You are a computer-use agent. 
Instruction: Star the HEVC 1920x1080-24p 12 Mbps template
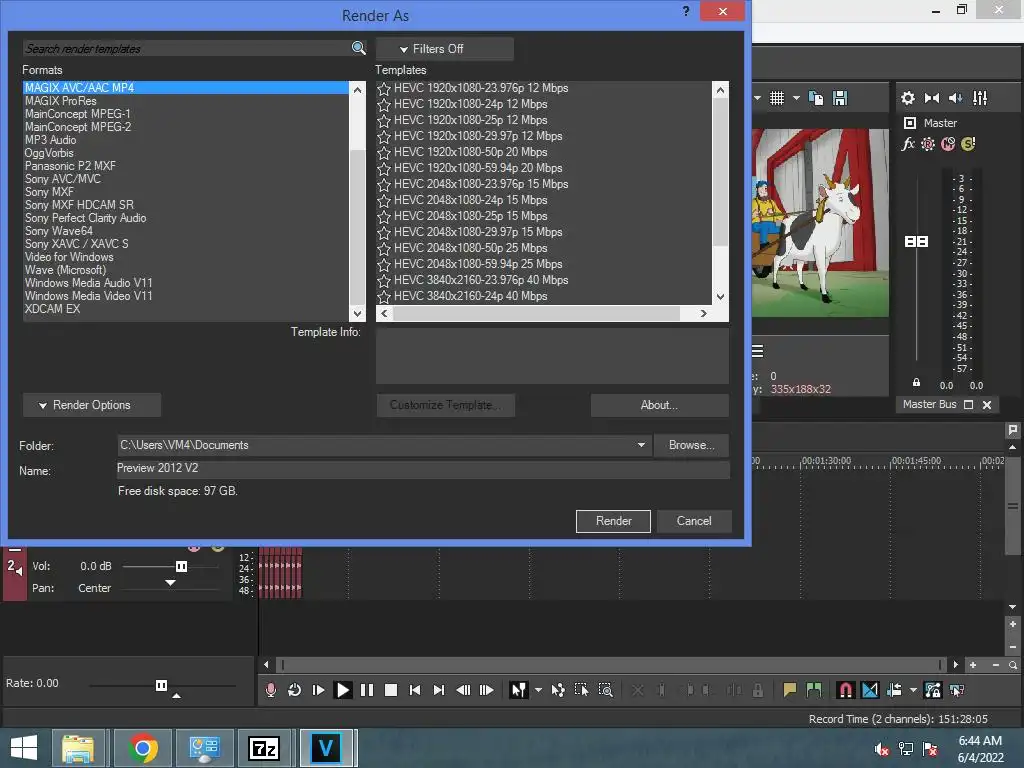coord(384,104)
